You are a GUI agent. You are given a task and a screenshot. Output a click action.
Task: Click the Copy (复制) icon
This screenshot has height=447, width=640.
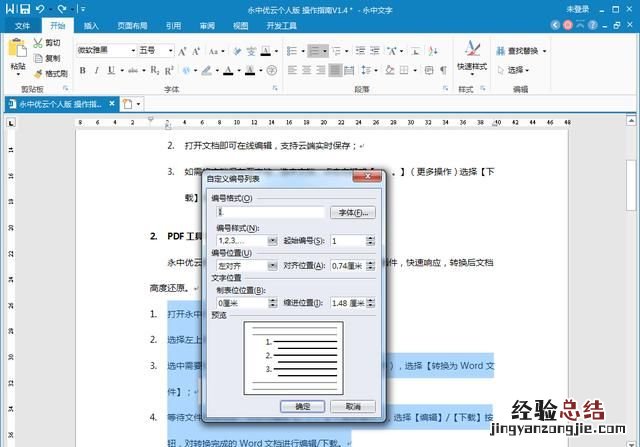click(38, 58)
